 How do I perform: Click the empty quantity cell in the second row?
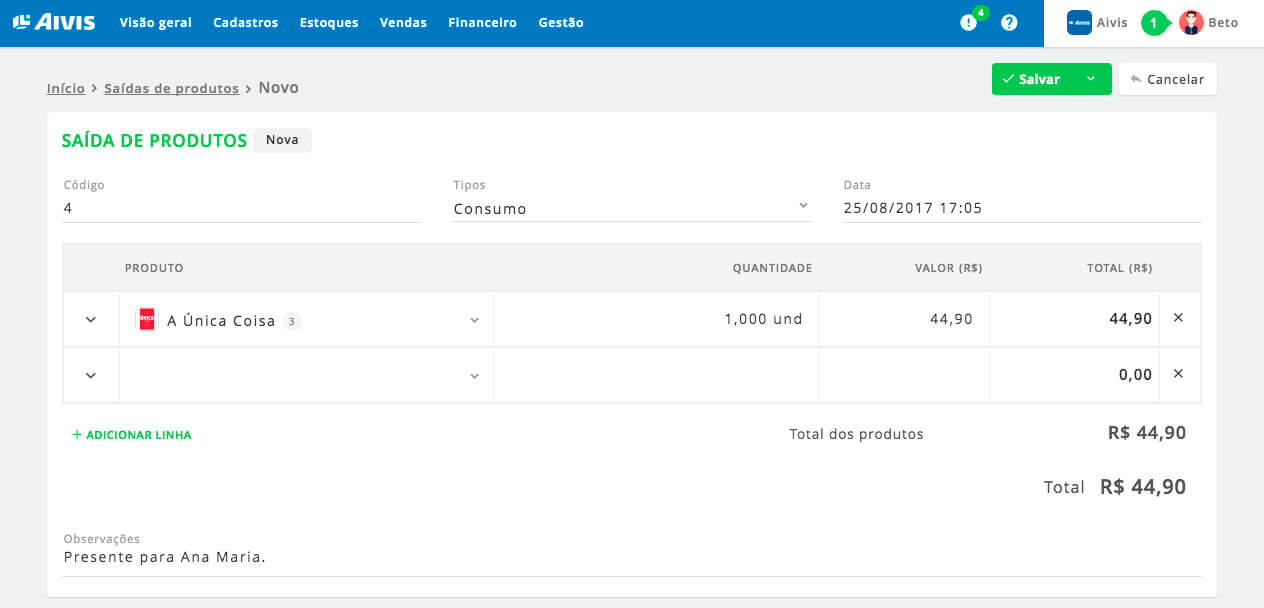656,375
